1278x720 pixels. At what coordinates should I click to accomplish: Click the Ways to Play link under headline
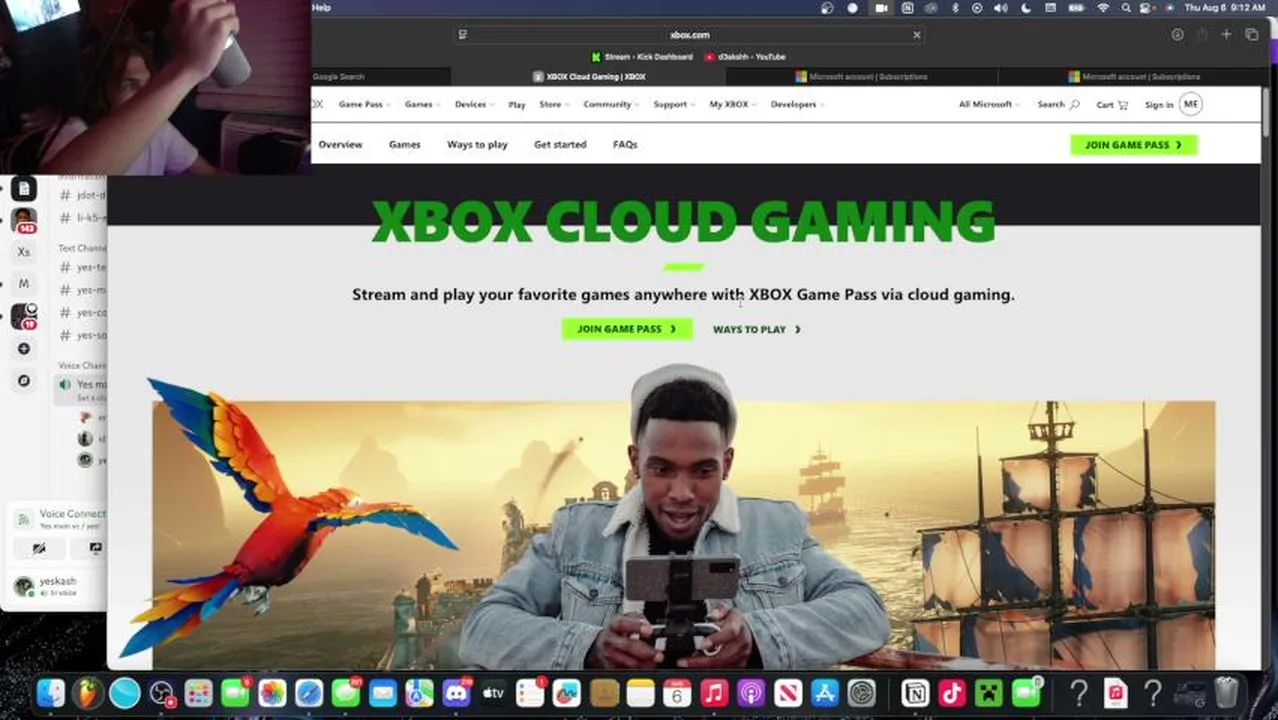pos(757,329)
